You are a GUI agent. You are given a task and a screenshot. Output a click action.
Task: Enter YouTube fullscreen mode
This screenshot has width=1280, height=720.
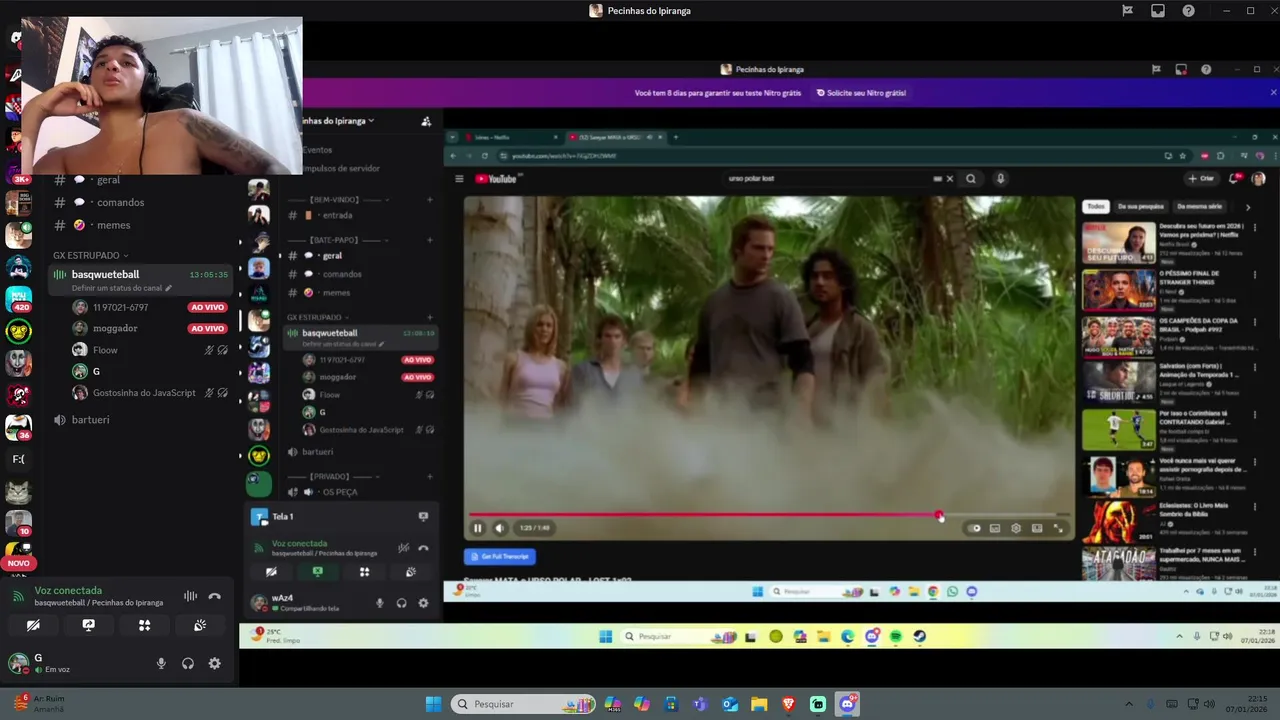(1058, 528)
